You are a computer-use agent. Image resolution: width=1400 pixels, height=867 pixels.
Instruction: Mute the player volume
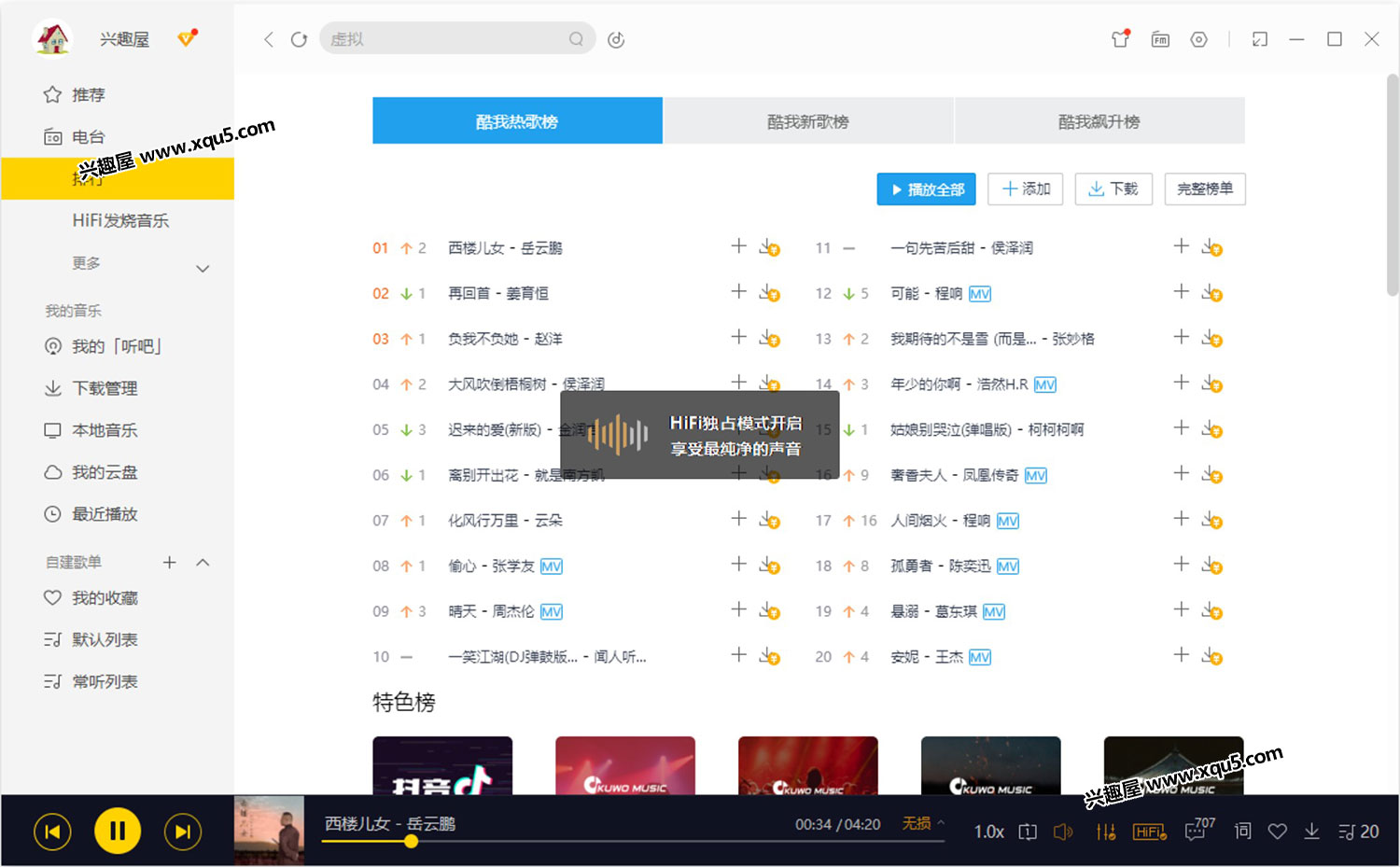1063,832
